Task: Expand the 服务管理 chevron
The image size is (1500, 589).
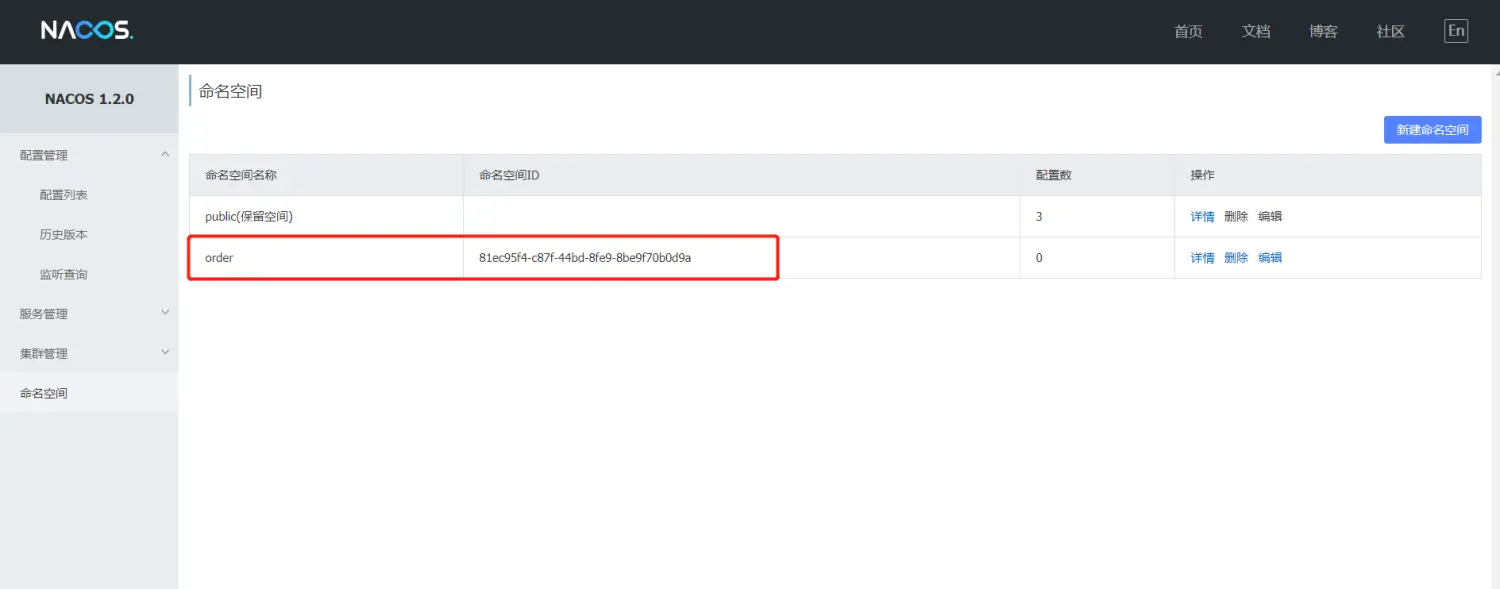Action: coord(165,313)
